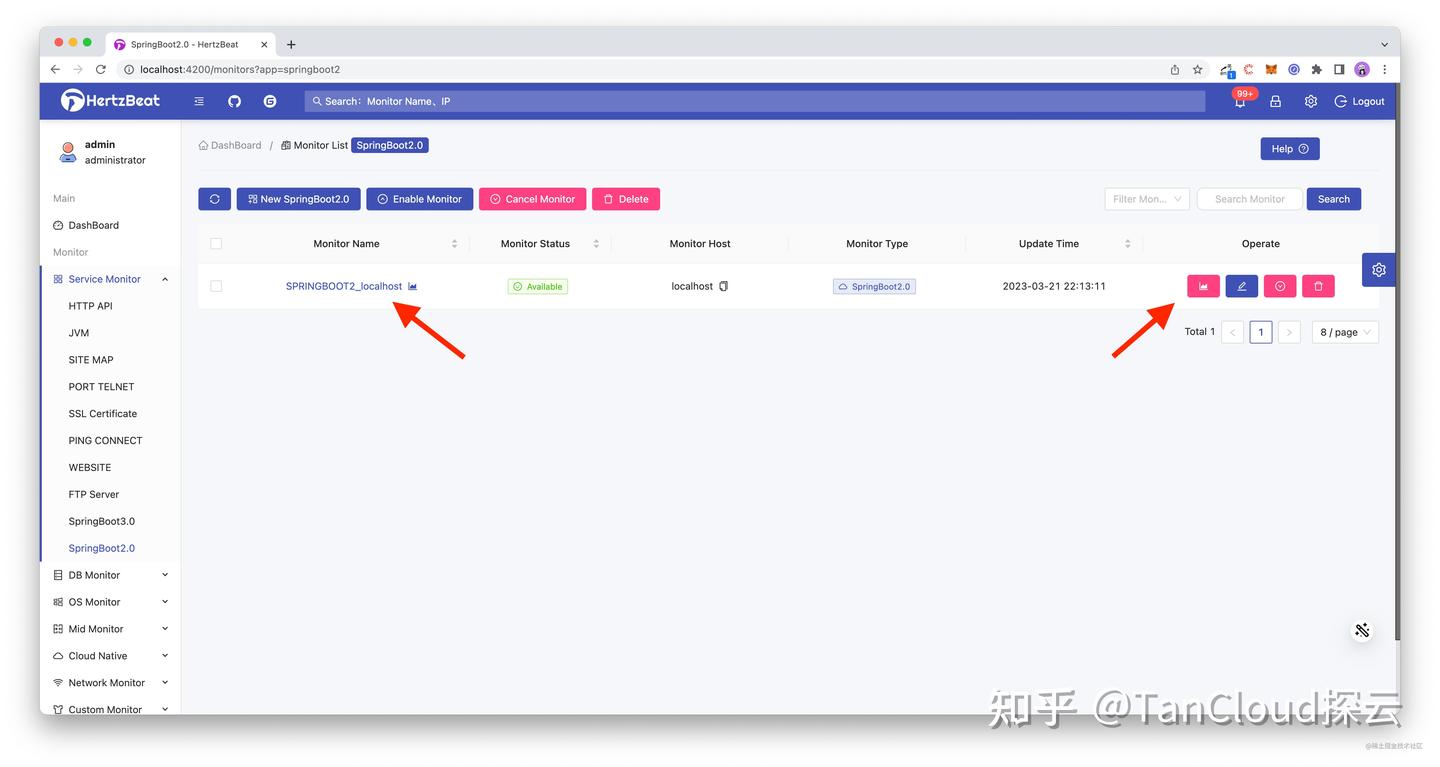Select JVM in sidebar

pyautogui.click(x=79, y=333)
